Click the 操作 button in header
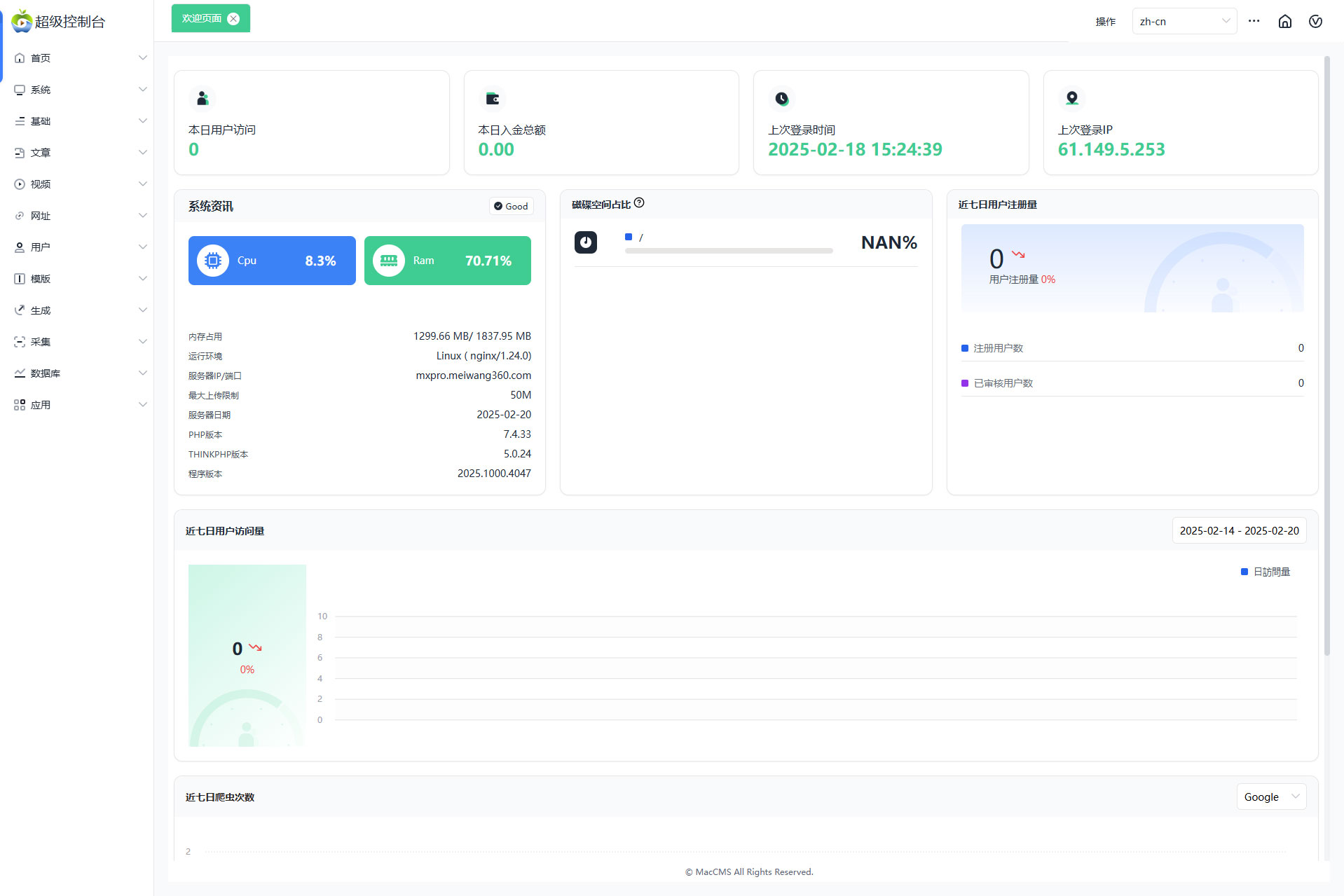1344x896 pixels. click(1105, 22)
